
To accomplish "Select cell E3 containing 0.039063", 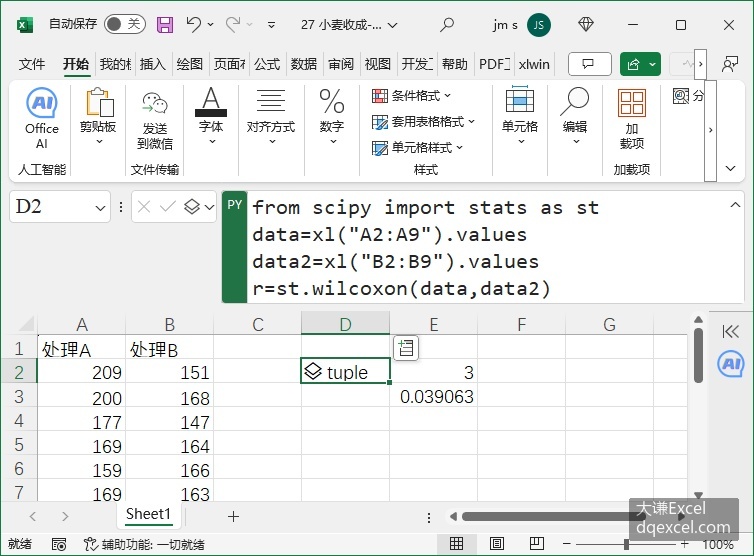I will pos(433,397).
